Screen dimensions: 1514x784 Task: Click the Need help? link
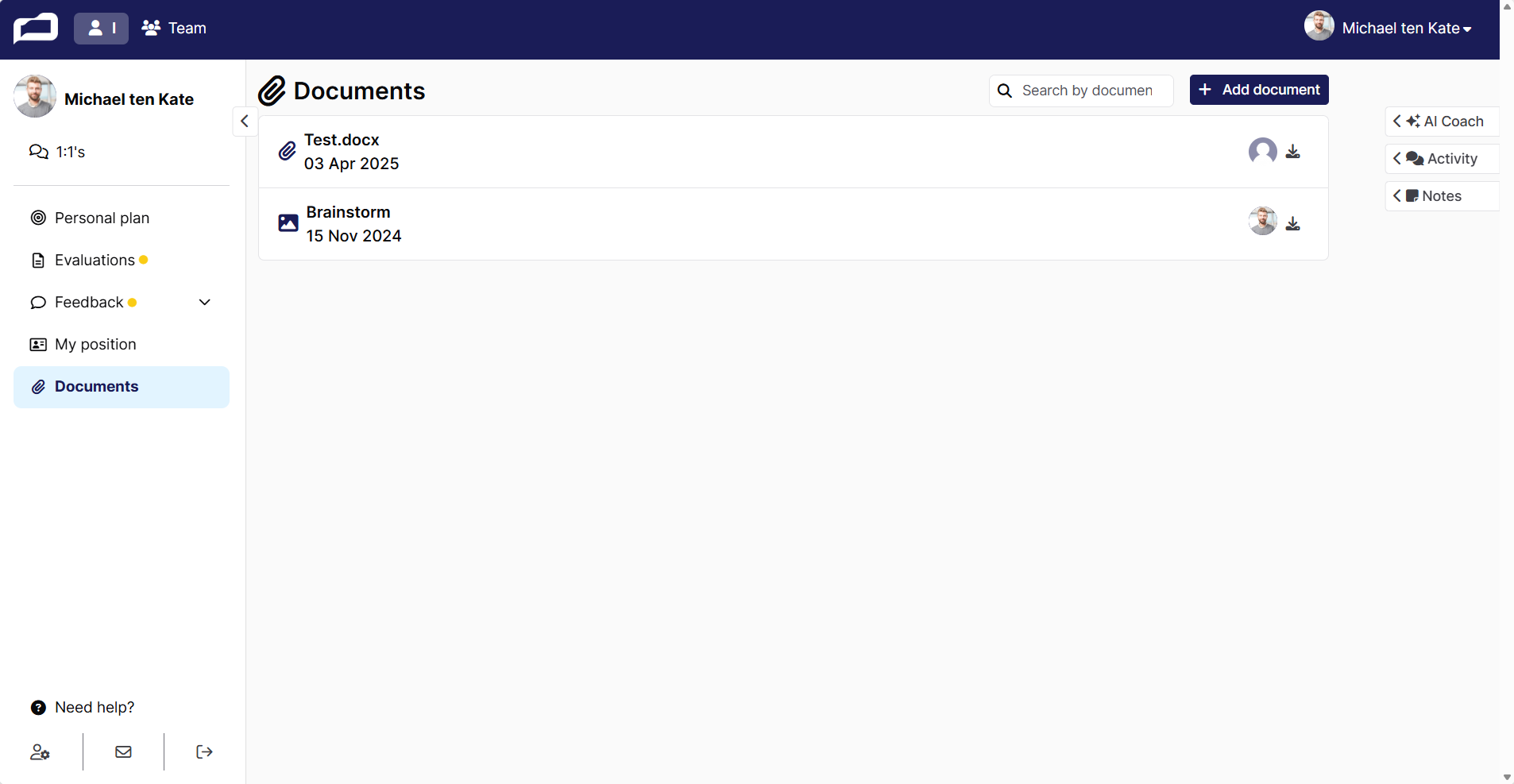coord(83,707)
